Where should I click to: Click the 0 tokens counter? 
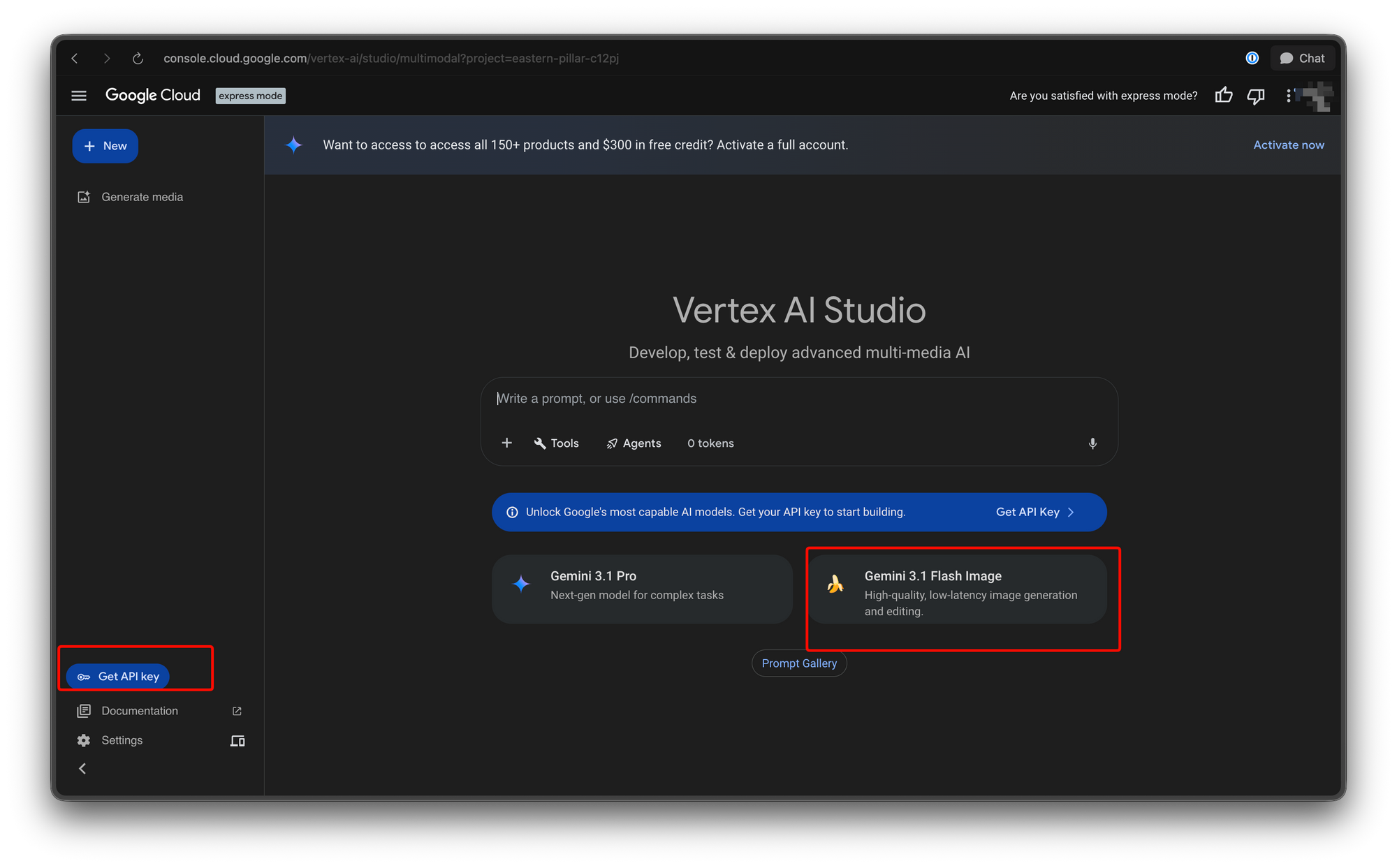[710, 443]
